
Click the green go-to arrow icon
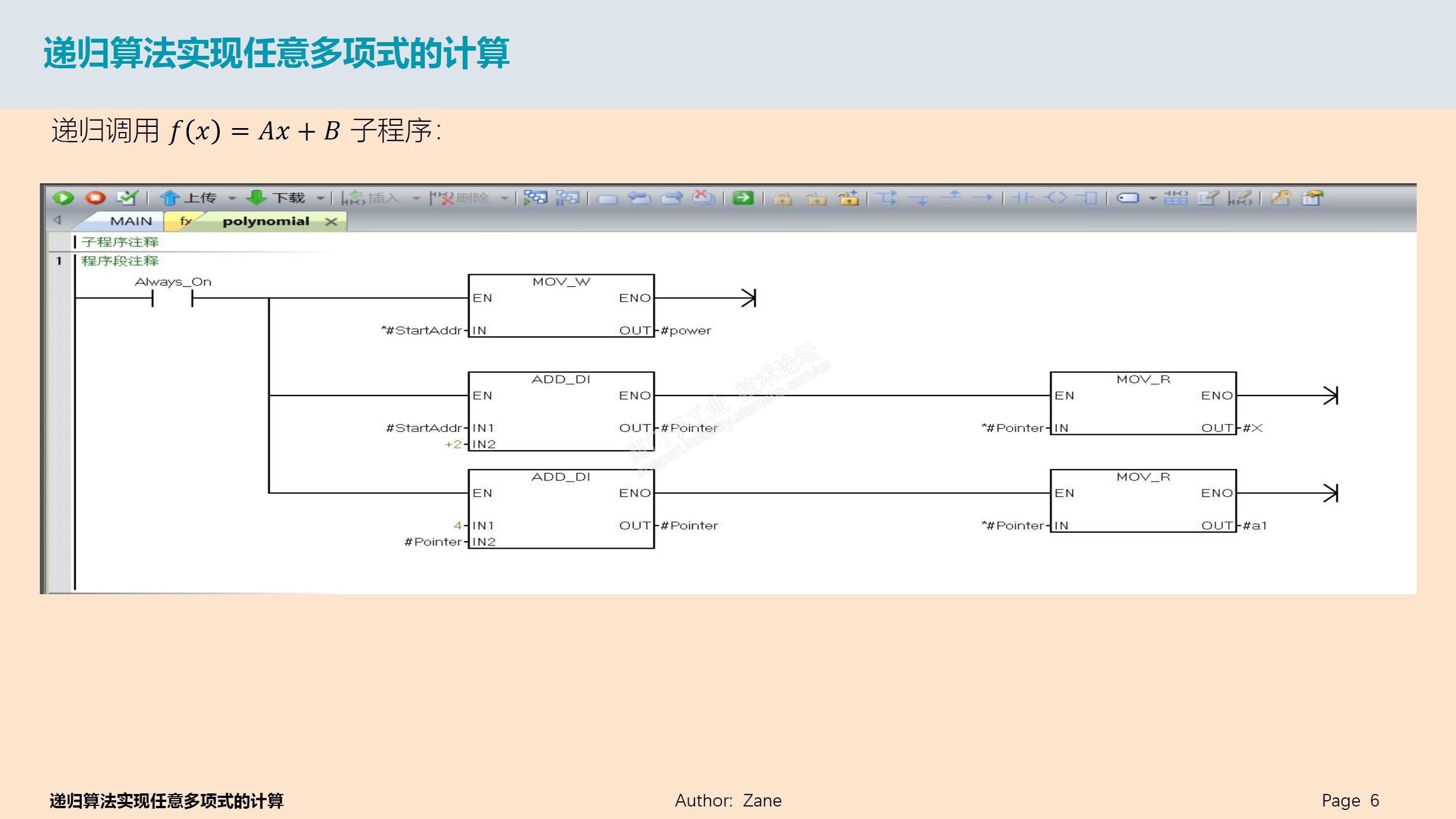click(743, 198)
